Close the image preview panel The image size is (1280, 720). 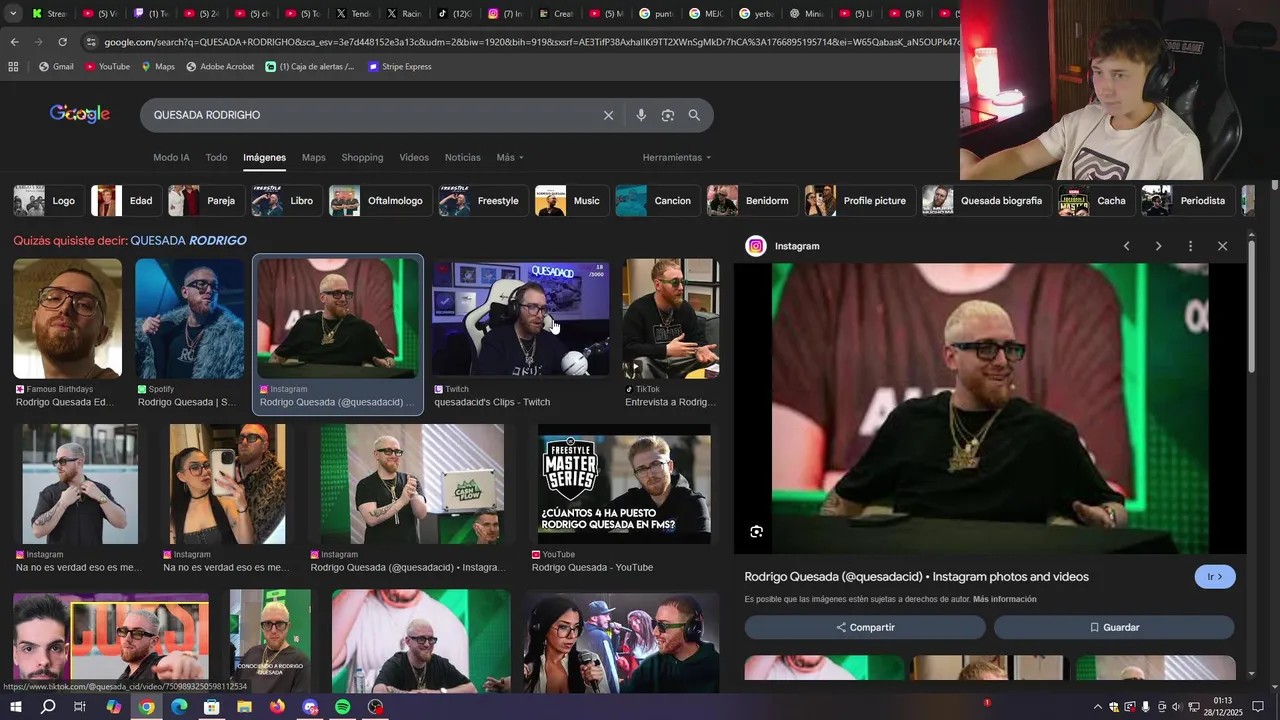1222,246
